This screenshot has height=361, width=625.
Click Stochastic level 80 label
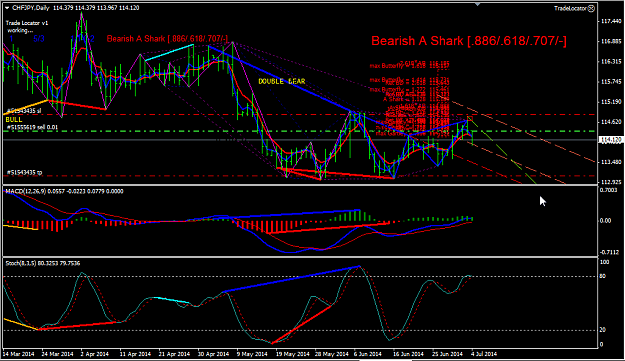[603, 276]
